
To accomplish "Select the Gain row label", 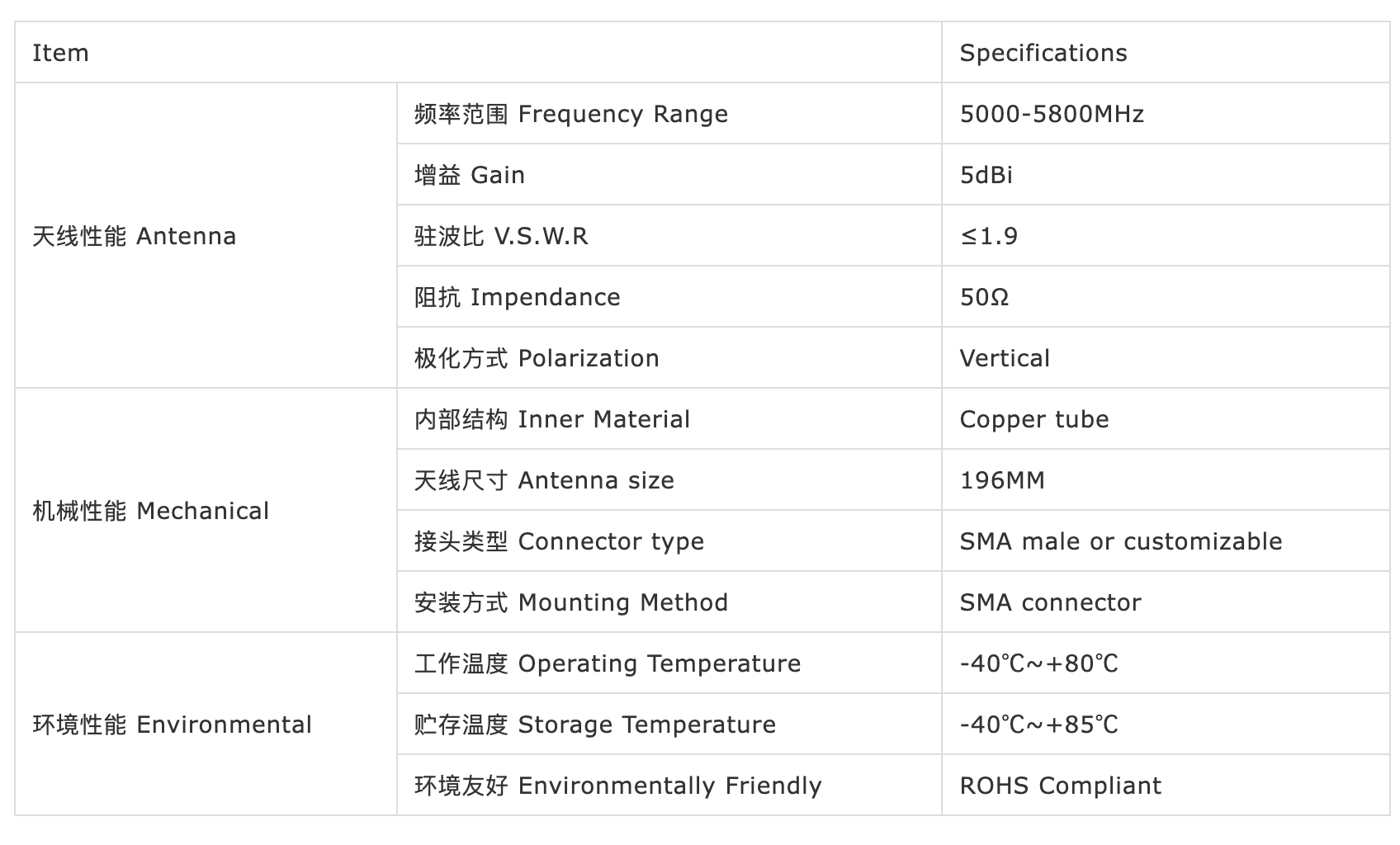I will click(x=469, y=175).
